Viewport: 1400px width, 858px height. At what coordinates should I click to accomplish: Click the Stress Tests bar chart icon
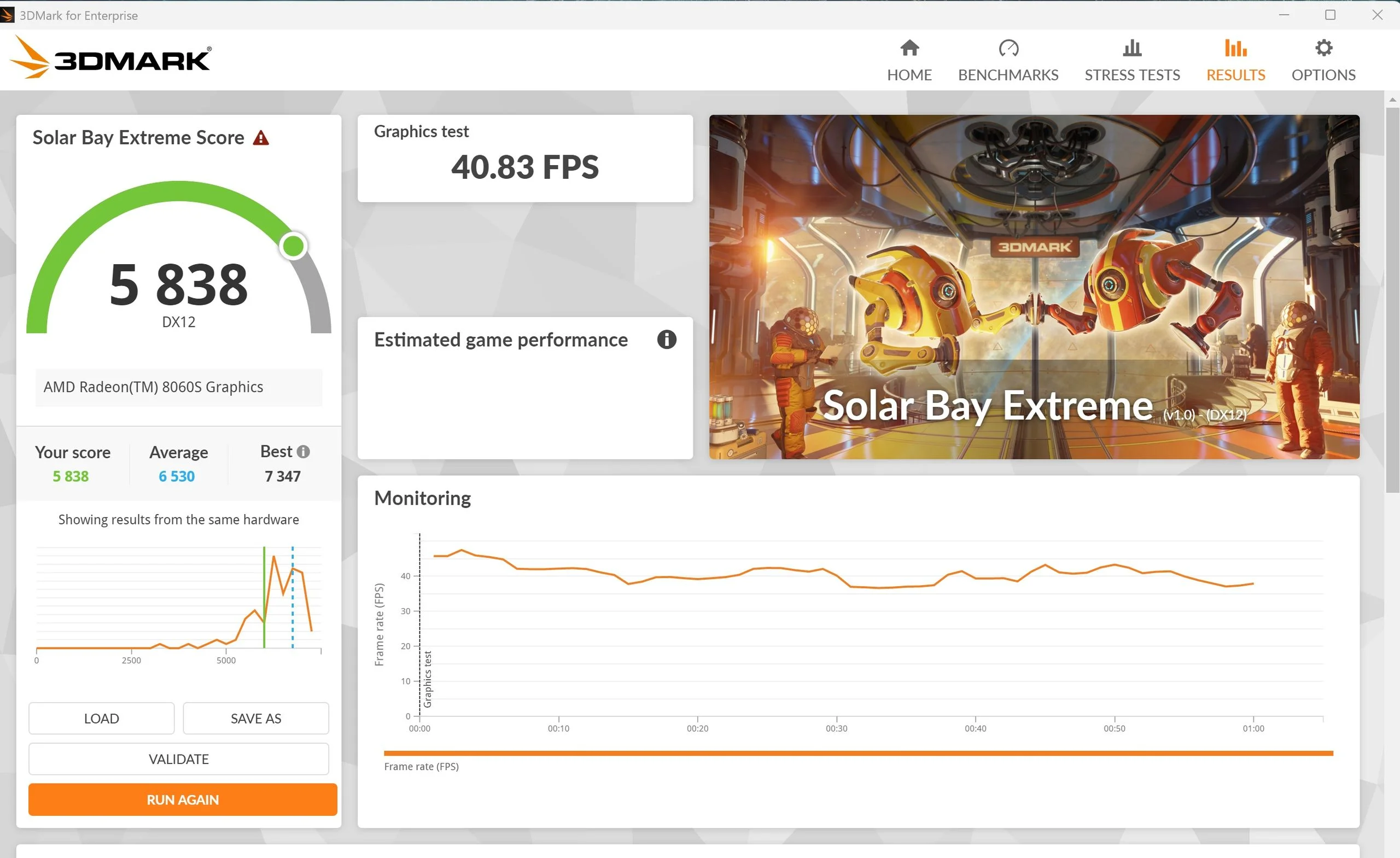tap(1132, 48)
